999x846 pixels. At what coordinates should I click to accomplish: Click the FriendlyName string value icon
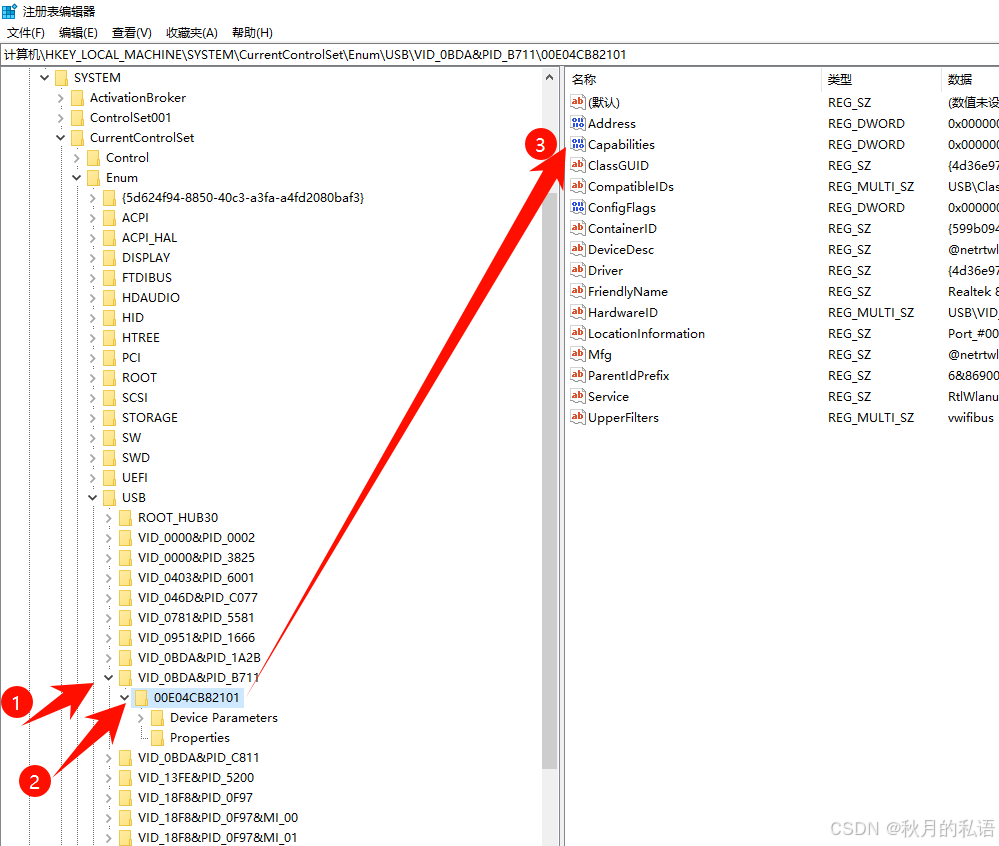click(x=577, y=291)
